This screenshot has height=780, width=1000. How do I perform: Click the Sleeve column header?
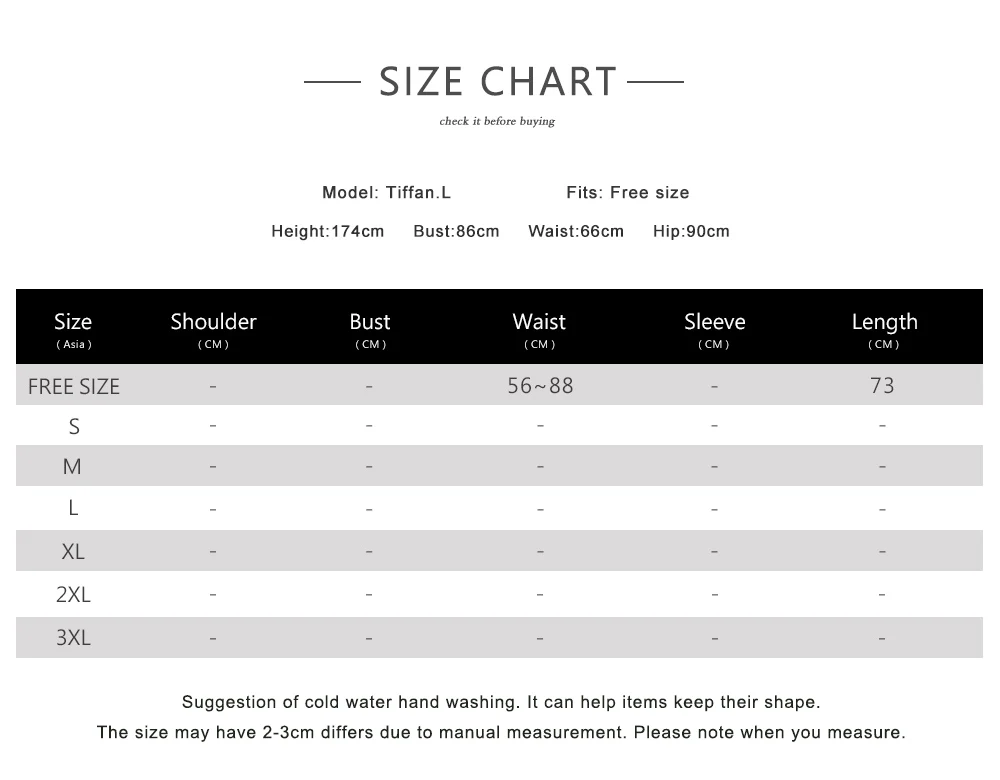(714, 328)
